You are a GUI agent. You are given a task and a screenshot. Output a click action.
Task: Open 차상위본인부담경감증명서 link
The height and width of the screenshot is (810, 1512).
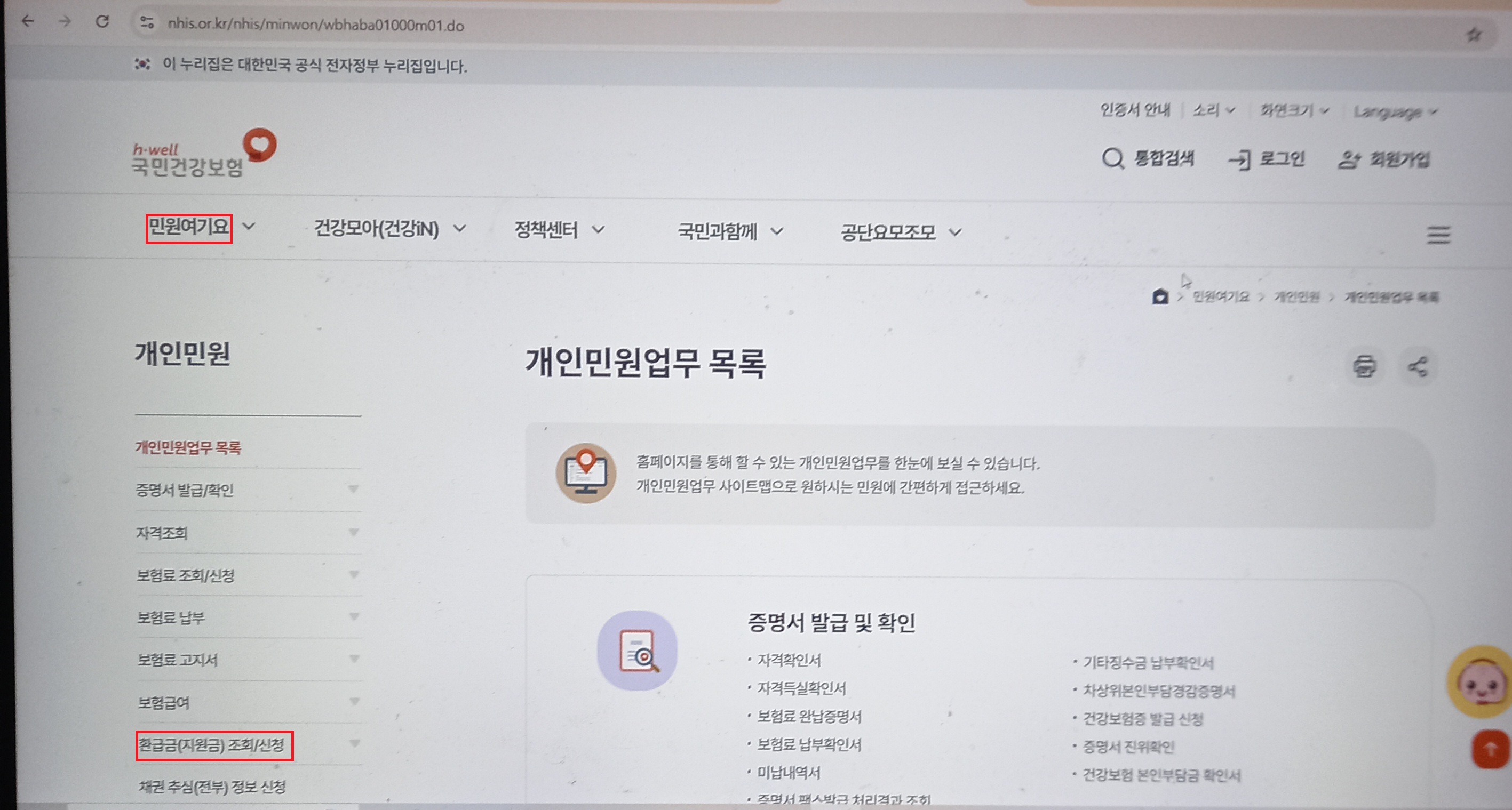(x=1159, y=691)
